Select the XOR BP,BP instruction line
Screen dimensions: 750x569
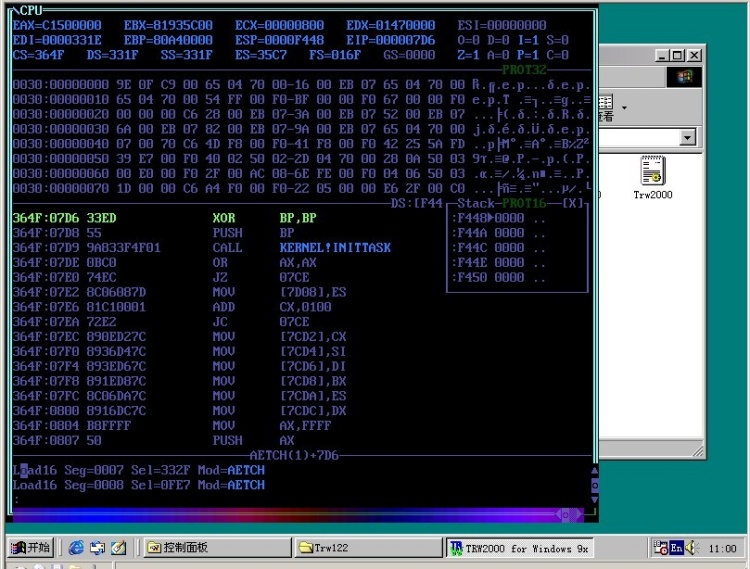pos(165,218)
